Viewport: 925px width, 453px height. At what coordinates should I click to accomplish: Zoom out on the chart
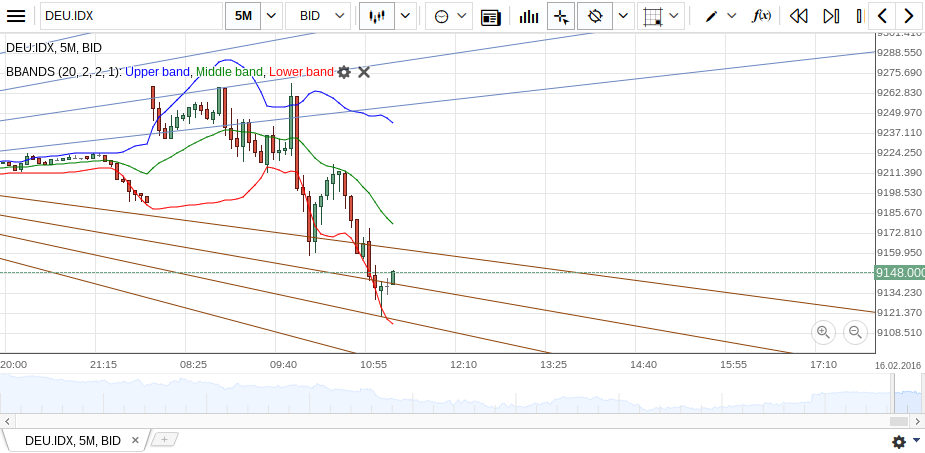[855, 332]
